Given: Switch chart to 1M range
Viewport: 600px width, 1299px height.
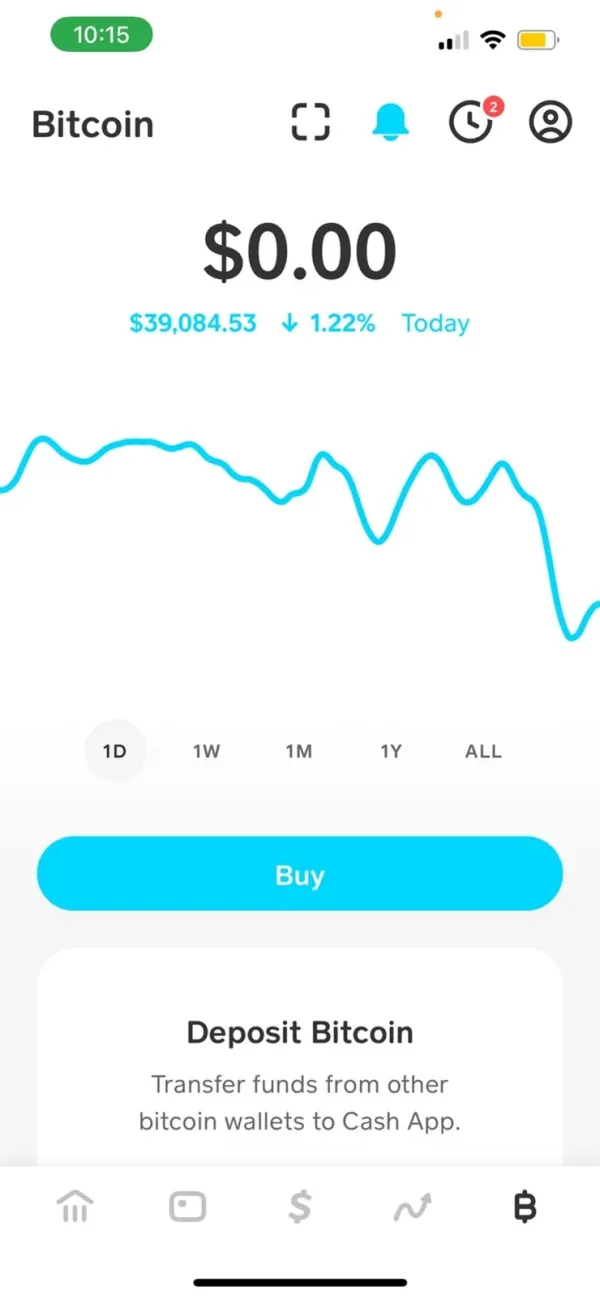Looking at the screenshot, I should click(x=299, y=751).
